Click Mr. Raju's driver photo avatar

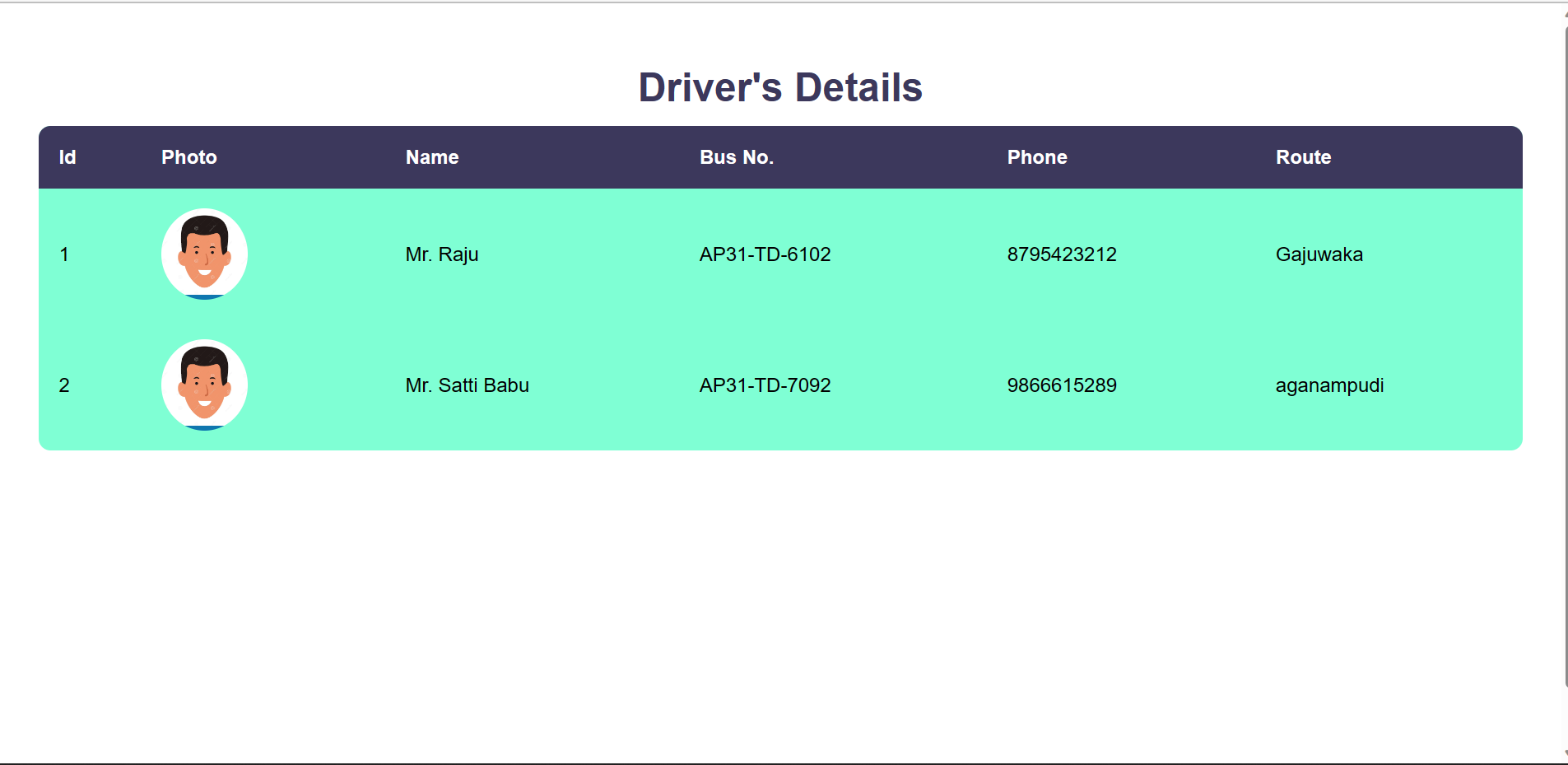[x=204, y=254]
